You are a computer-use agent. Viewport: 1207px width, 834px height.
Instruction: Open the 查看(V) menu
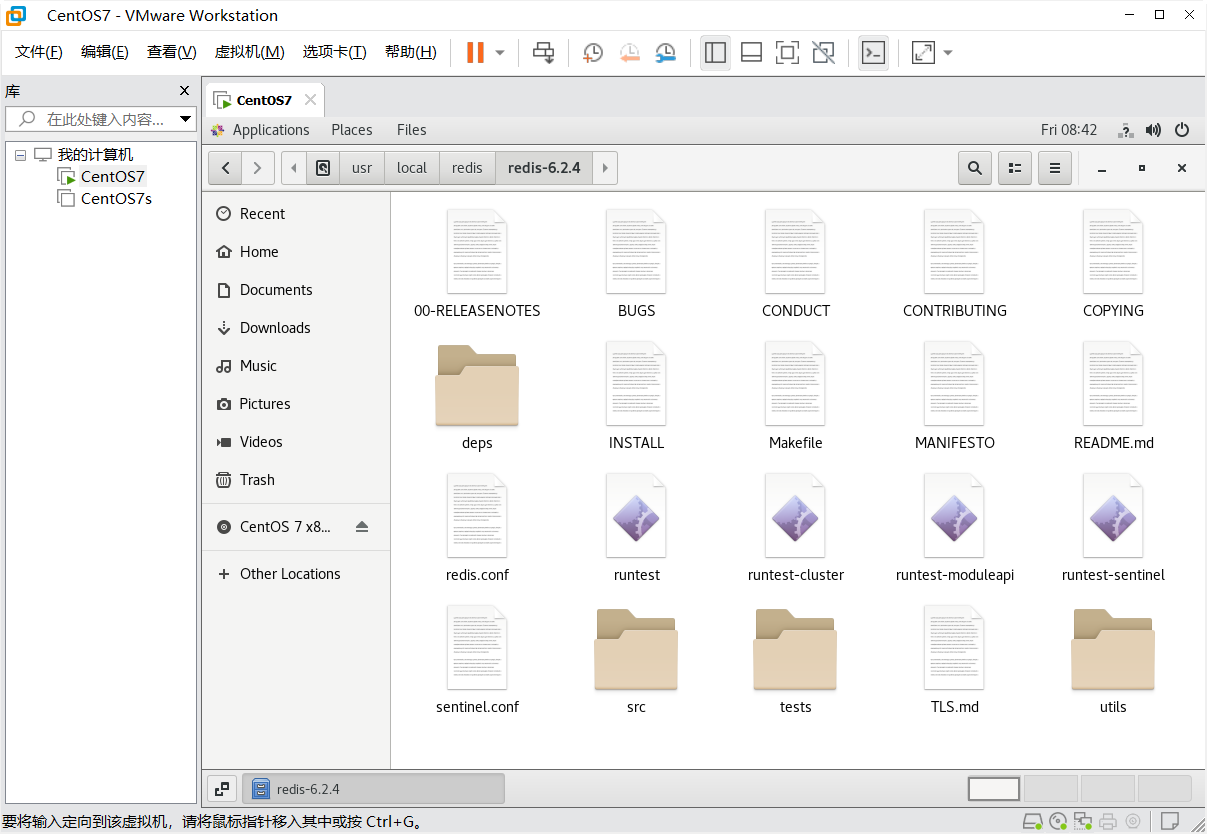pos(172,52)
